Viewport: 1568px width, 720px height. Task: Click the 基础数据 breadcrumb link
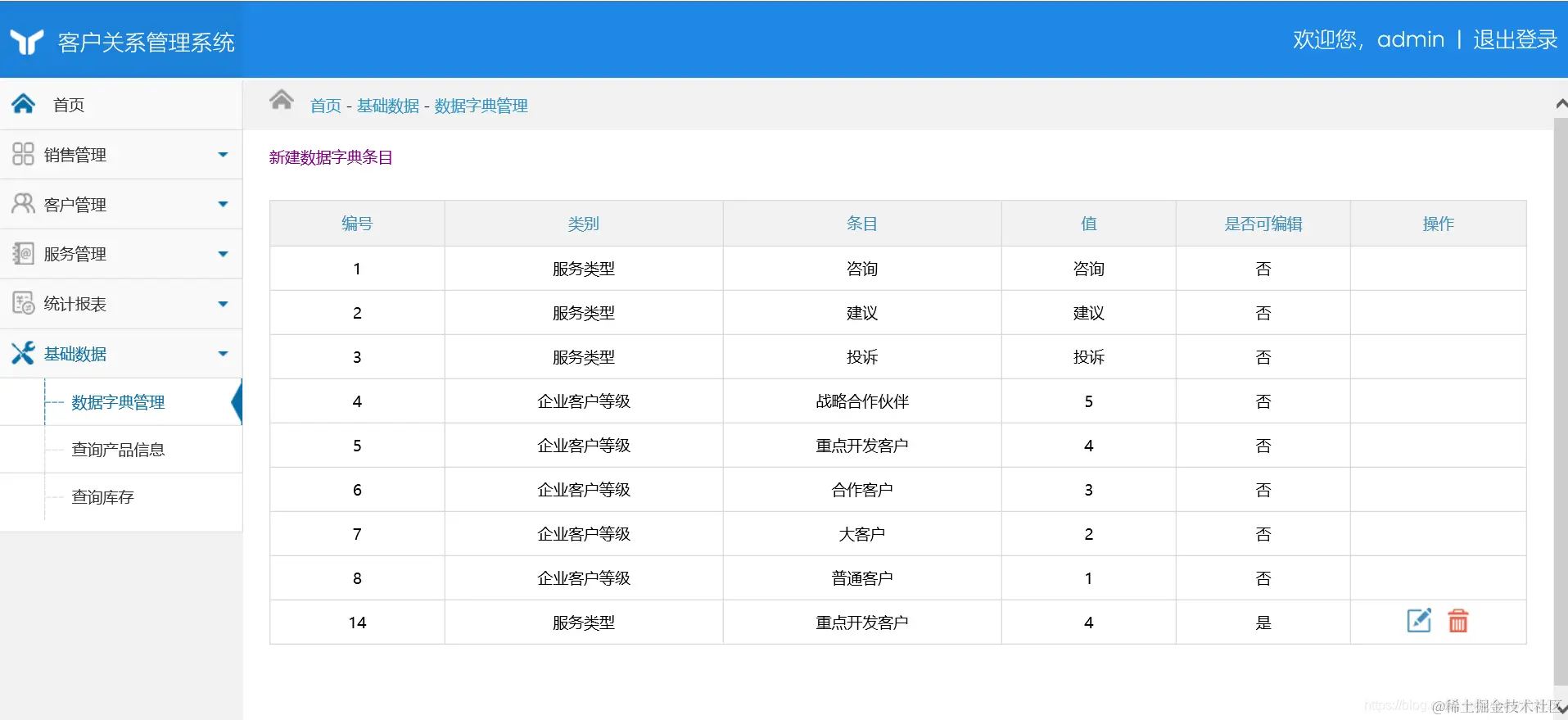387,106
